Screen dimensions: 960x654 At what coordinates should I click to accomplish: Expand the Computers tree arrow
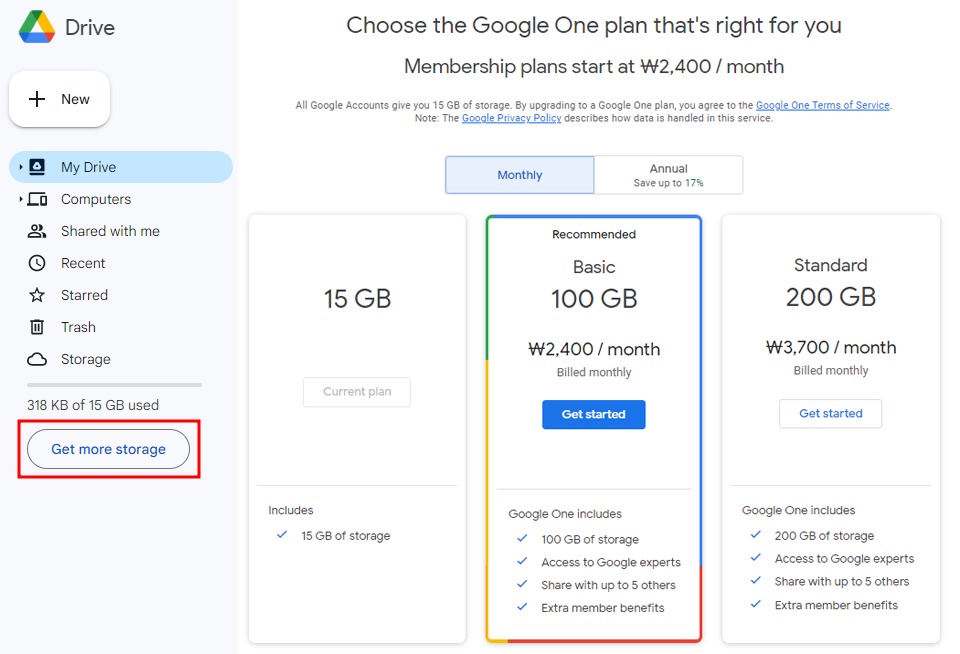pyautogui.click(x=20, y=199)
